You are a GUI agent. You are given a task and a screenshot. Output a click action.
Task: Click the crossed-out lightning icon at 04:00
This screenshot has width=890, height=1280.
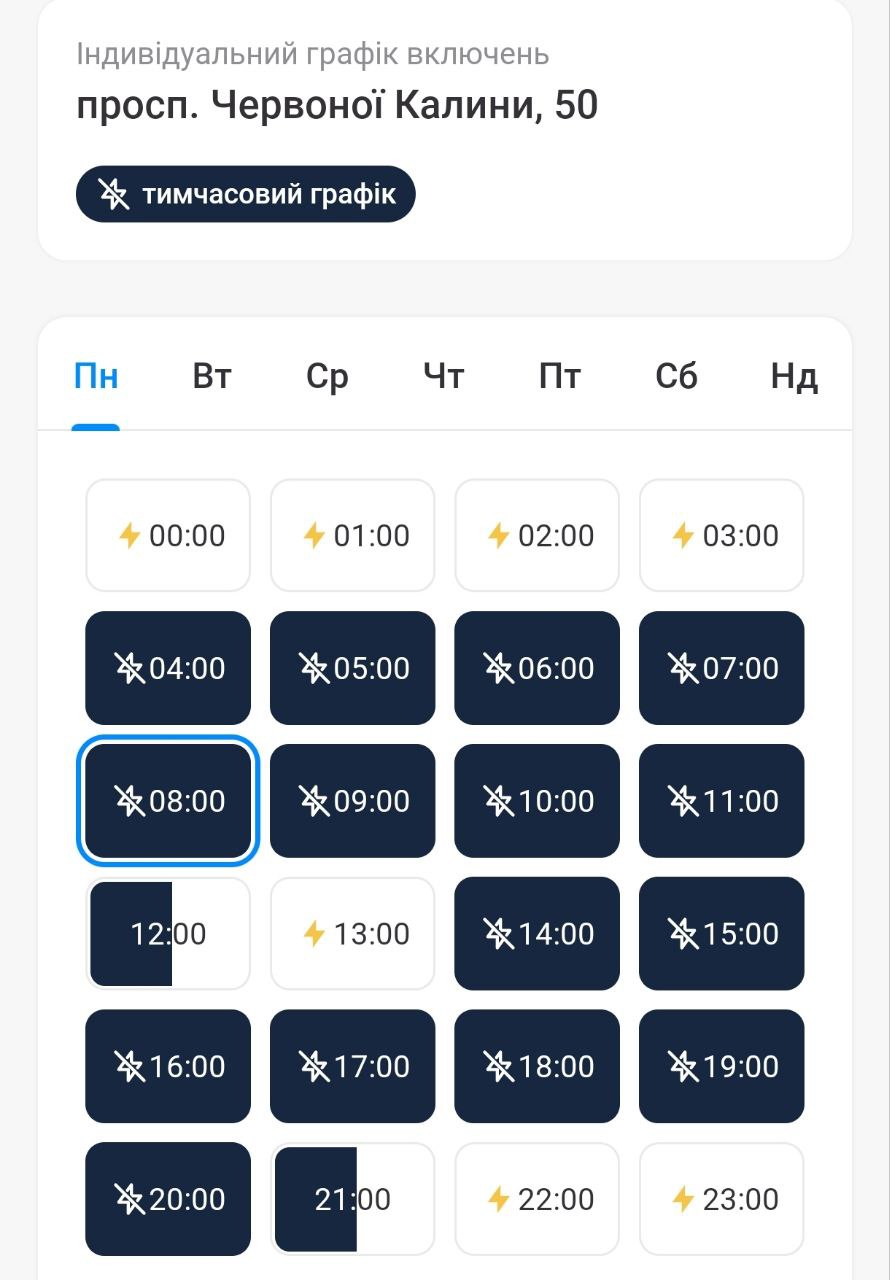[130, 668]
